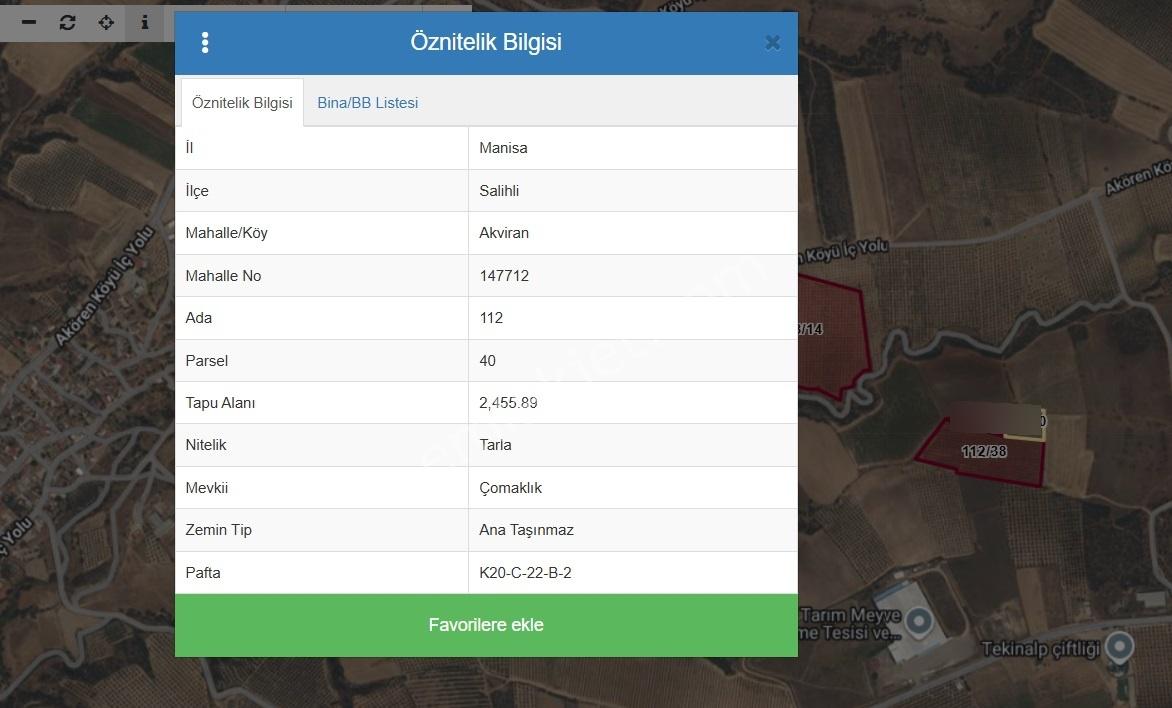Click the Tapu Alanı value 2,455.89

click(508, 403)
